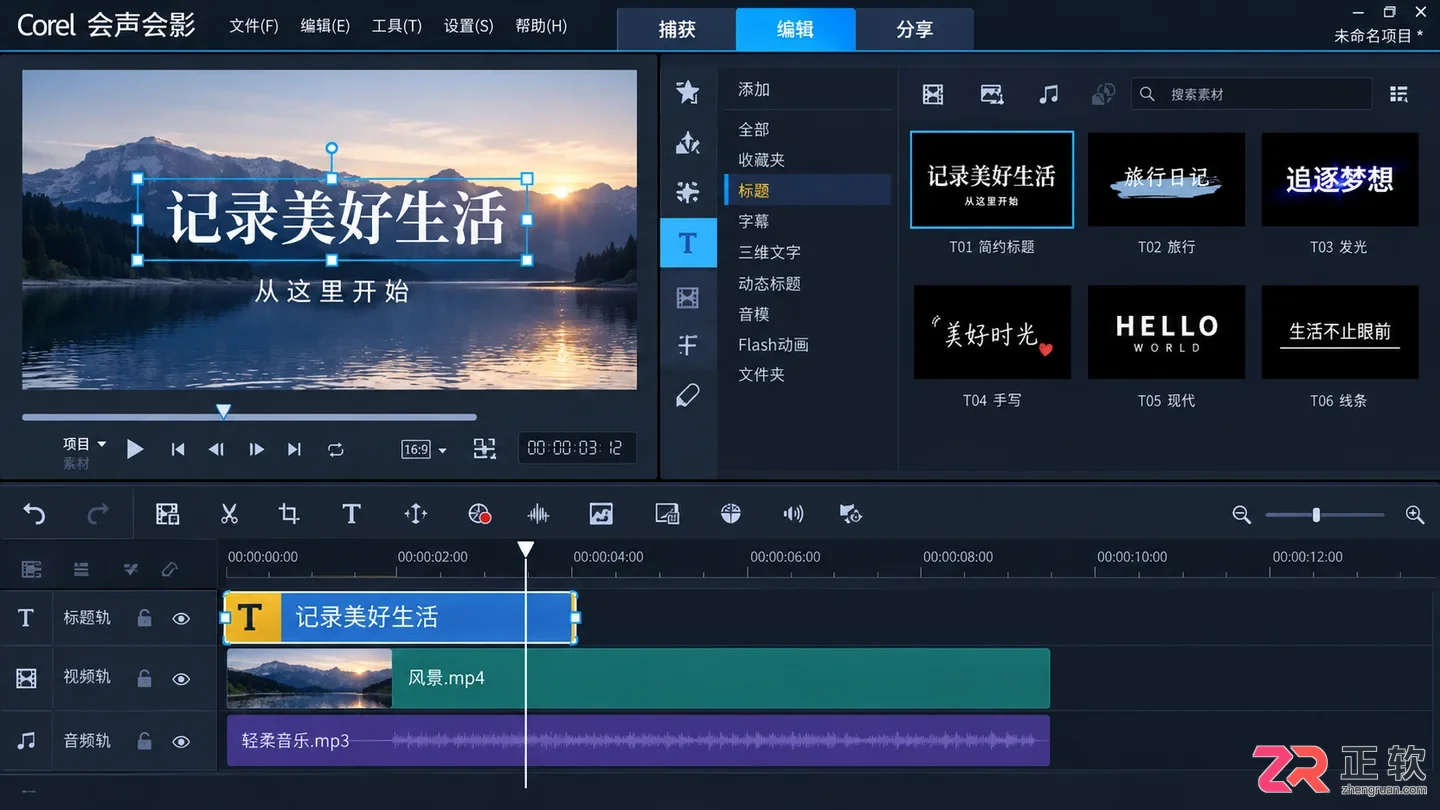The image size is (1440, 810).
Task: Toggle visibility eye of 音频轨 track
Action: (181, 742)
